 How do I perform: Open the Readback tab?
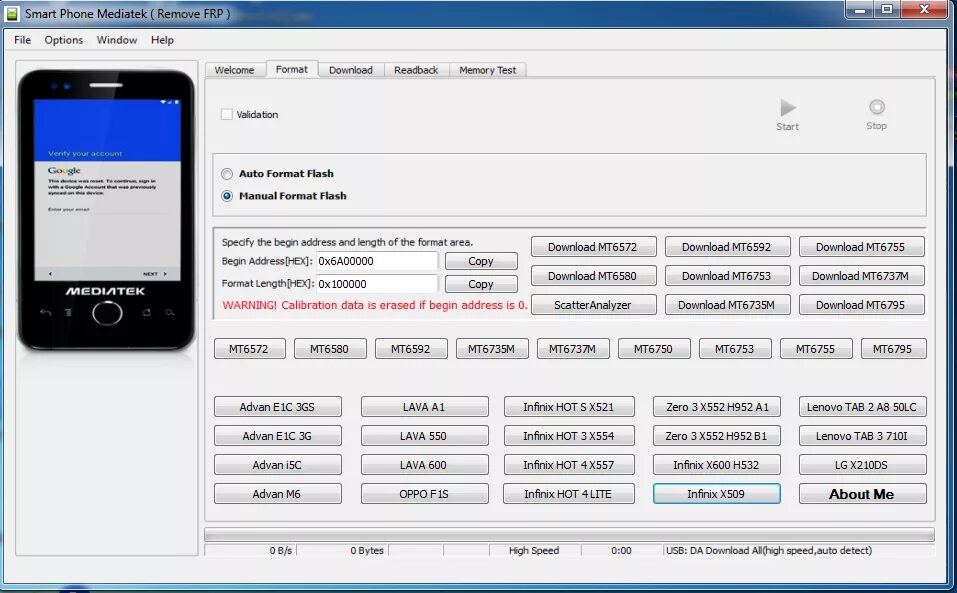click(x=416, y=69)
